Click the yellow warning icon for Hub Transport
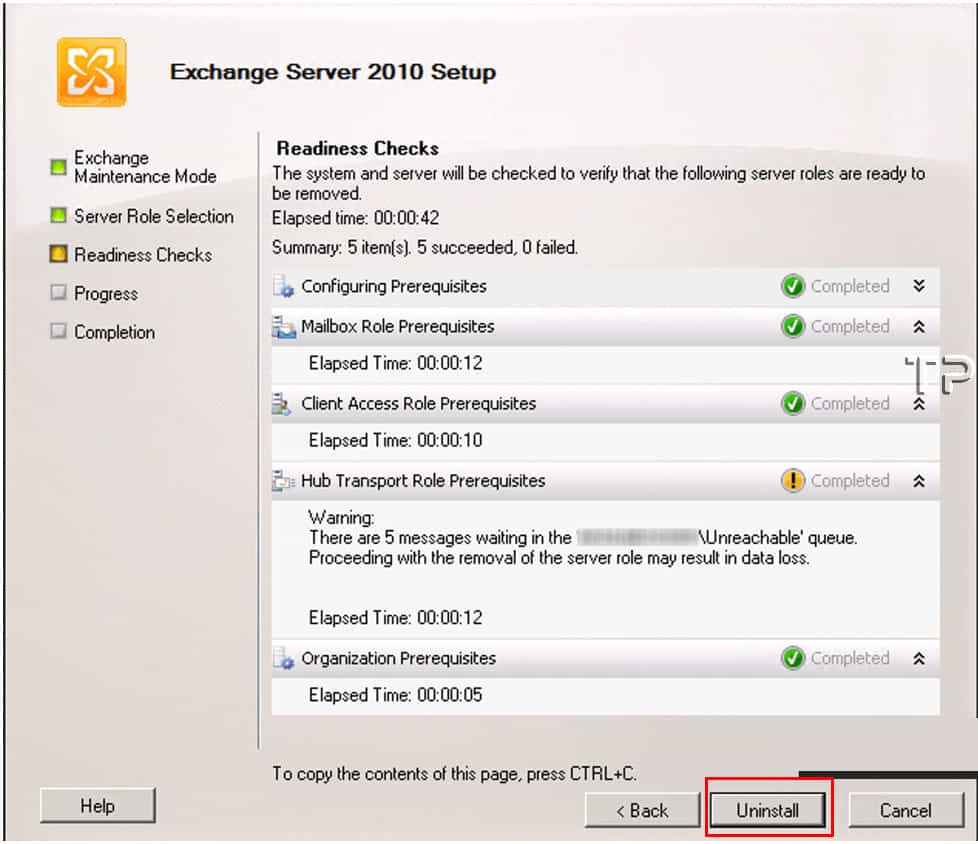 (x=792, y=480)
